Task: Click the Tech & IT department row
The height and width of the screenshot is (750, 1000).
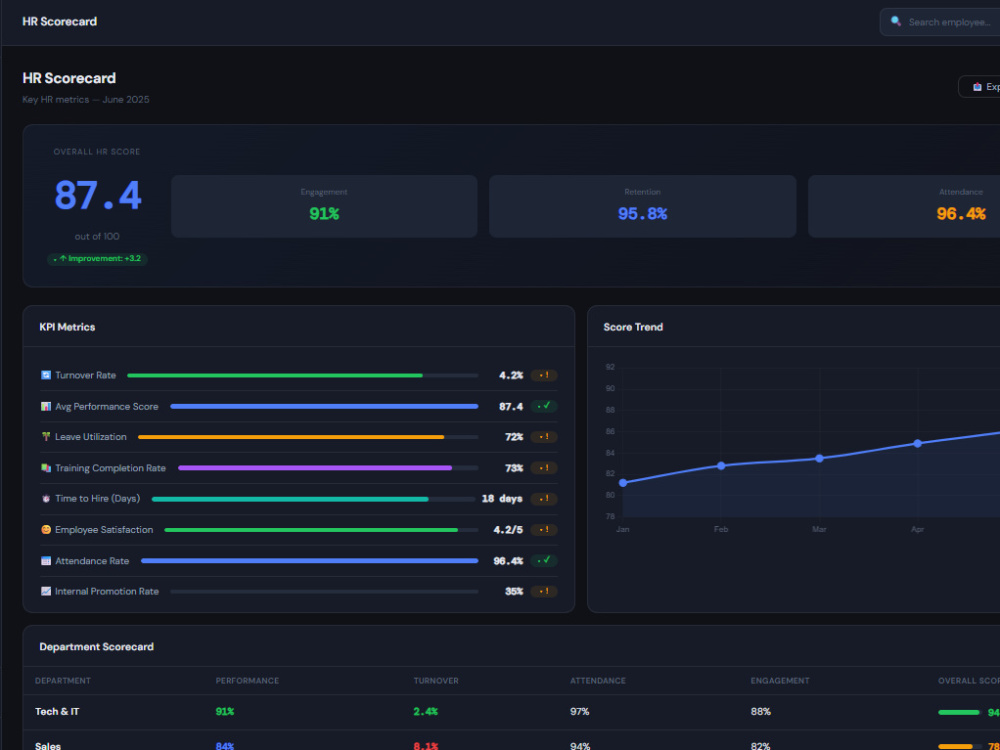Action: click(511, 712)
